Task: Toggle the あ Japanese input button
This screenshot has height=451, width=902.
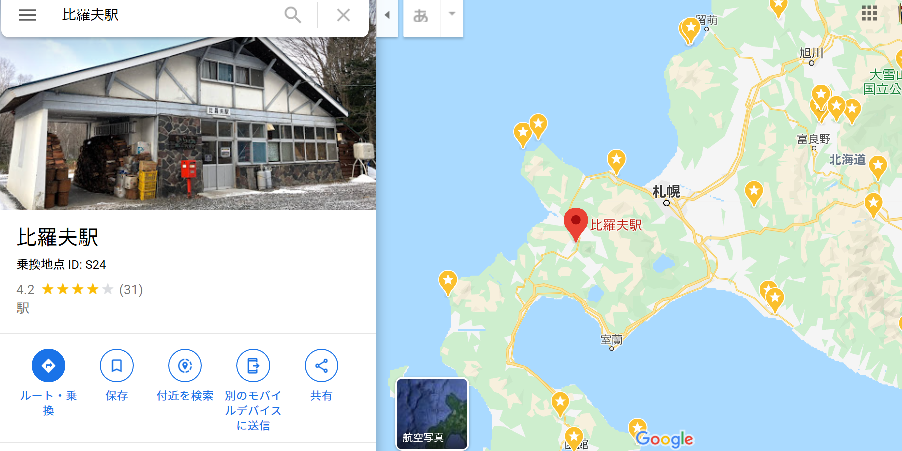Action: coord(421,16)
